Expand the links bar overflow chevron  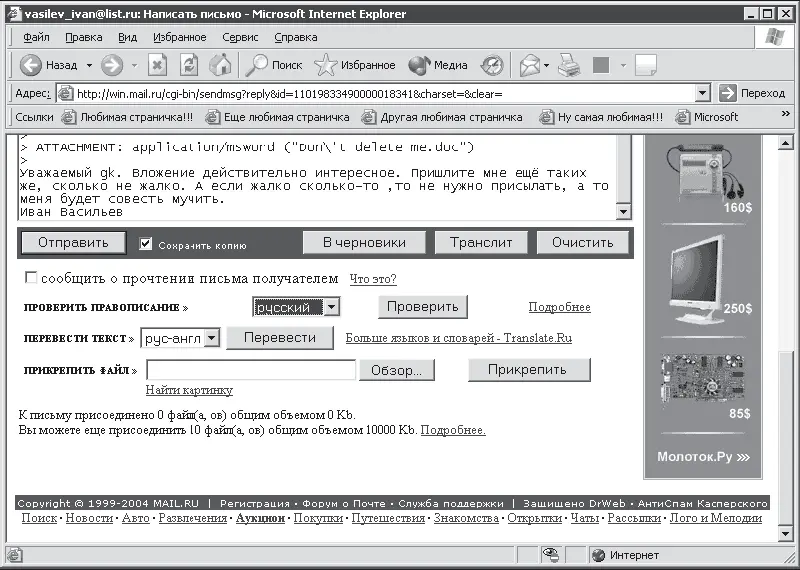coord(786,114)
